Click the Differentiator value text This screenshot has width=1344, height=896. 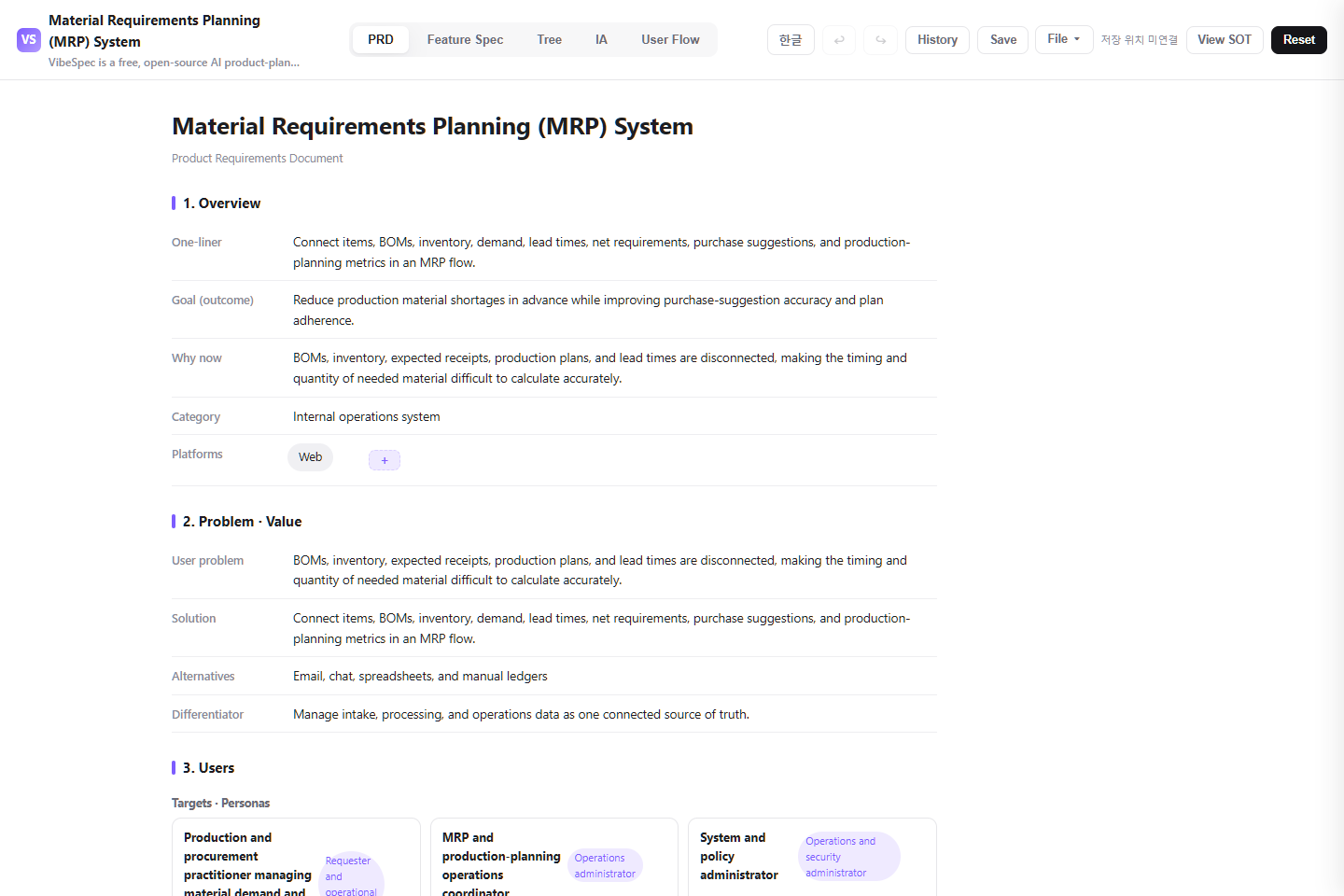[x=521, y=714]
